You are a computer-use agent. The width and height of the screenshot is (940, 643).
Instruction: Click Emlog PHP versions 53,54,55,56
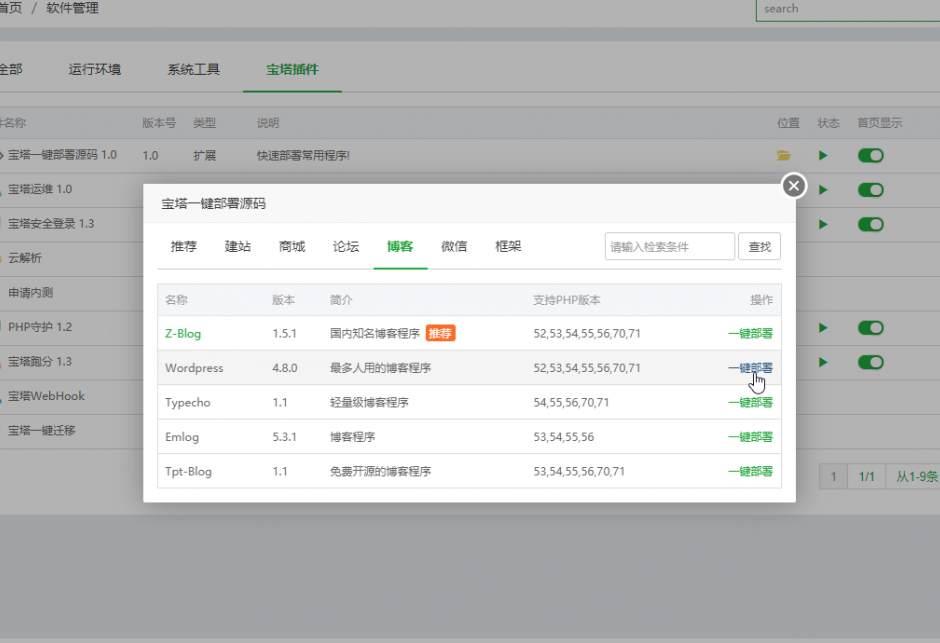pyautogui.click(x=564, y=437)
